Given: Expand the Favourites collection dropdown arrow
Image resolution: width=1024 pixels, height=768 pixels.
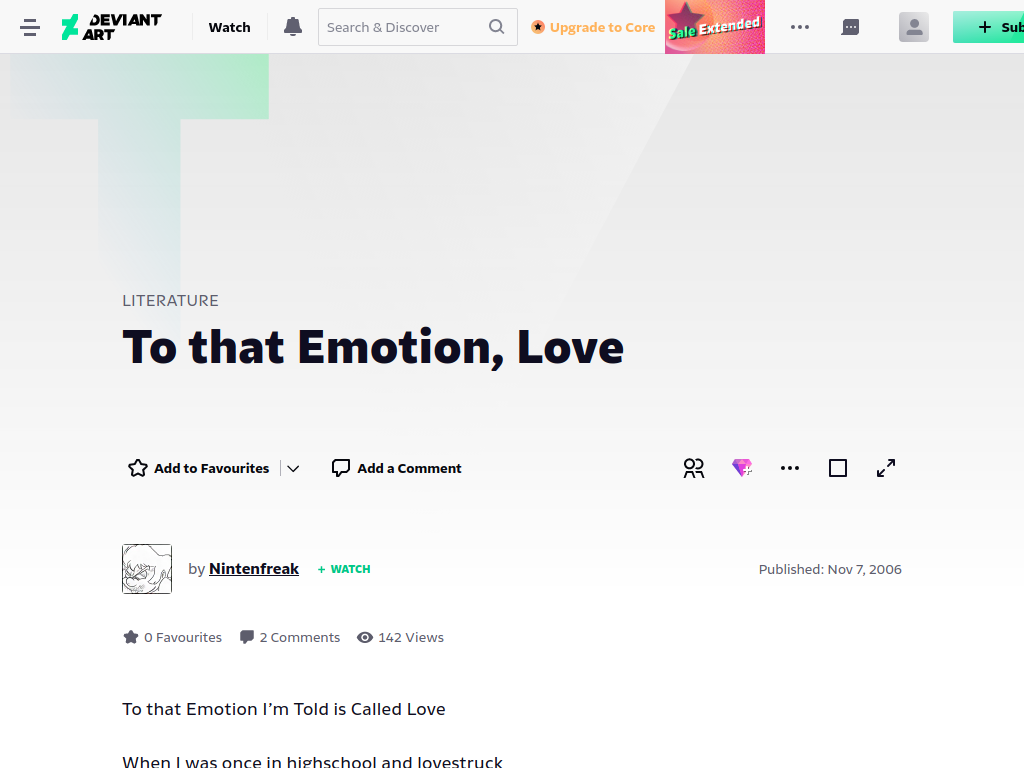Looking at the screenshot, I should coord(293,468).
